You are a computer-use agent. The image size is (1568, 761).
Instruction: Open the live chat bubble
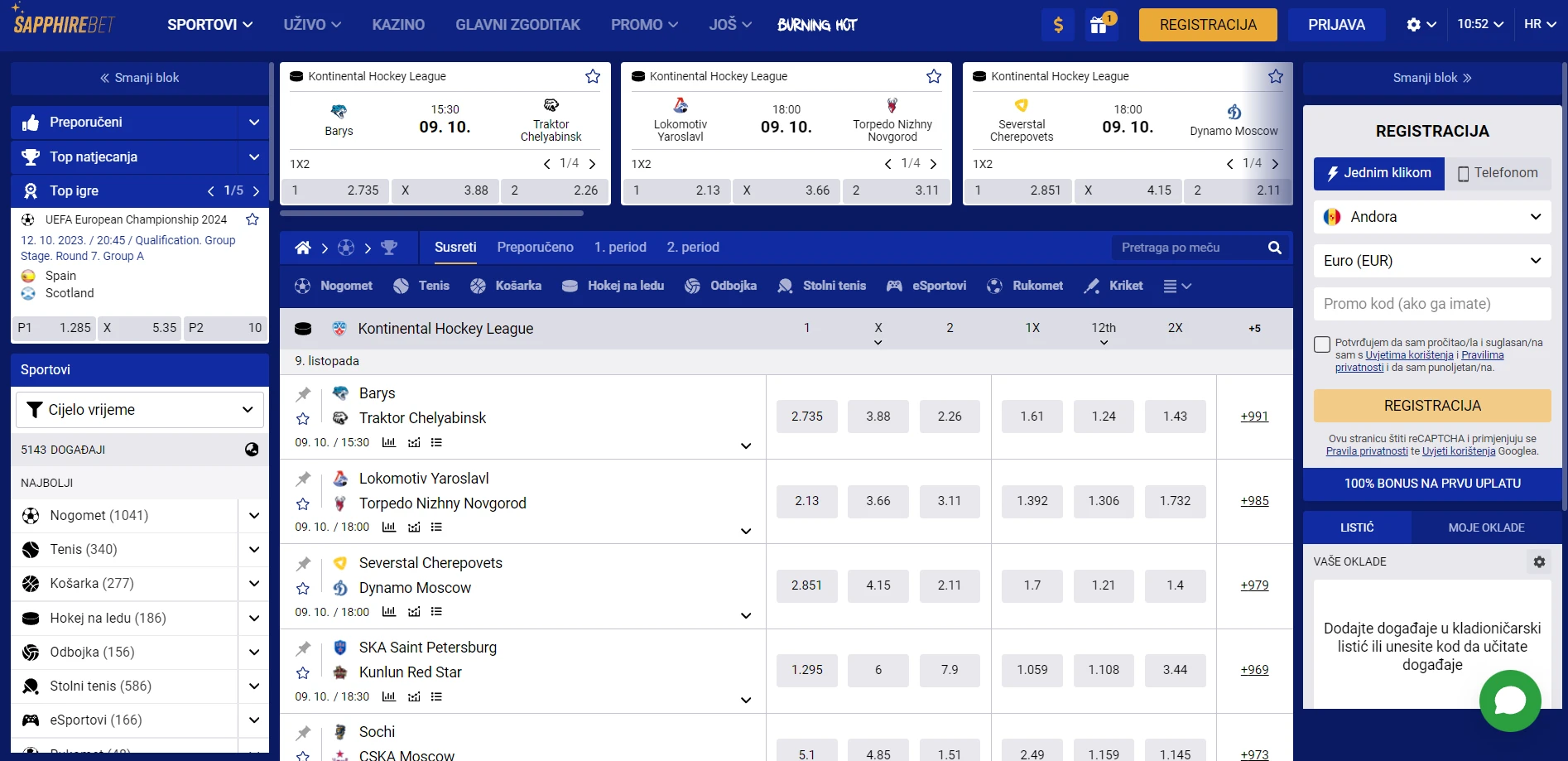point(1510,701)
